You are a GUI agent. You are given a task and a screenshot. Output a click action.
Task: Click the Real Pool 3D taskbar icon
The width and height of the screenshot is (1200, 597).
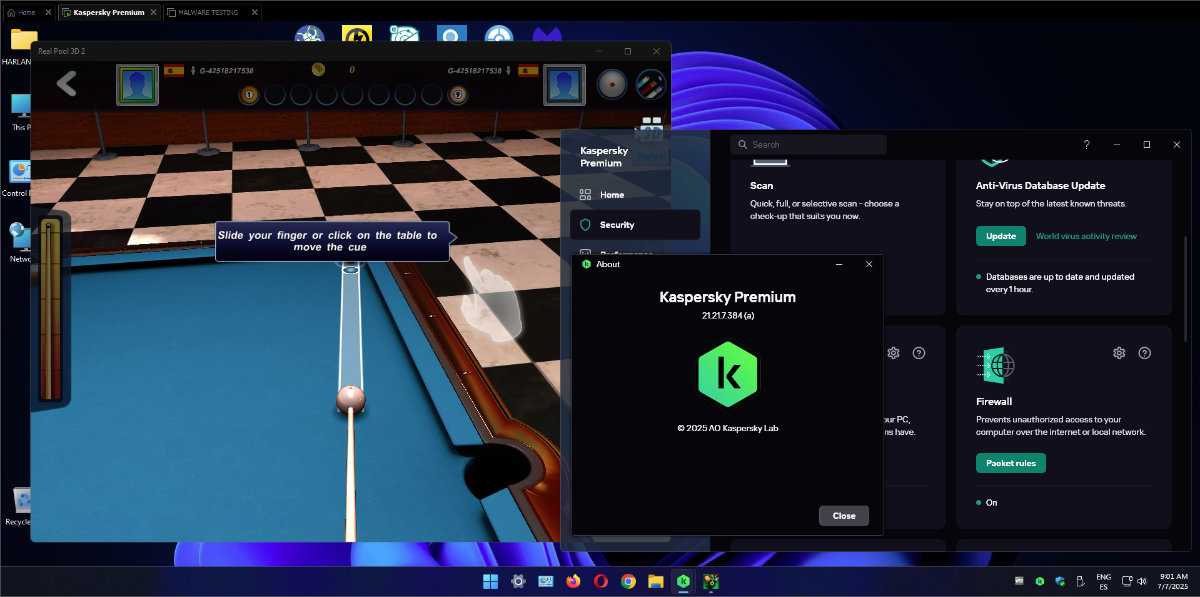pyautogui.click(x=711, y=581)
